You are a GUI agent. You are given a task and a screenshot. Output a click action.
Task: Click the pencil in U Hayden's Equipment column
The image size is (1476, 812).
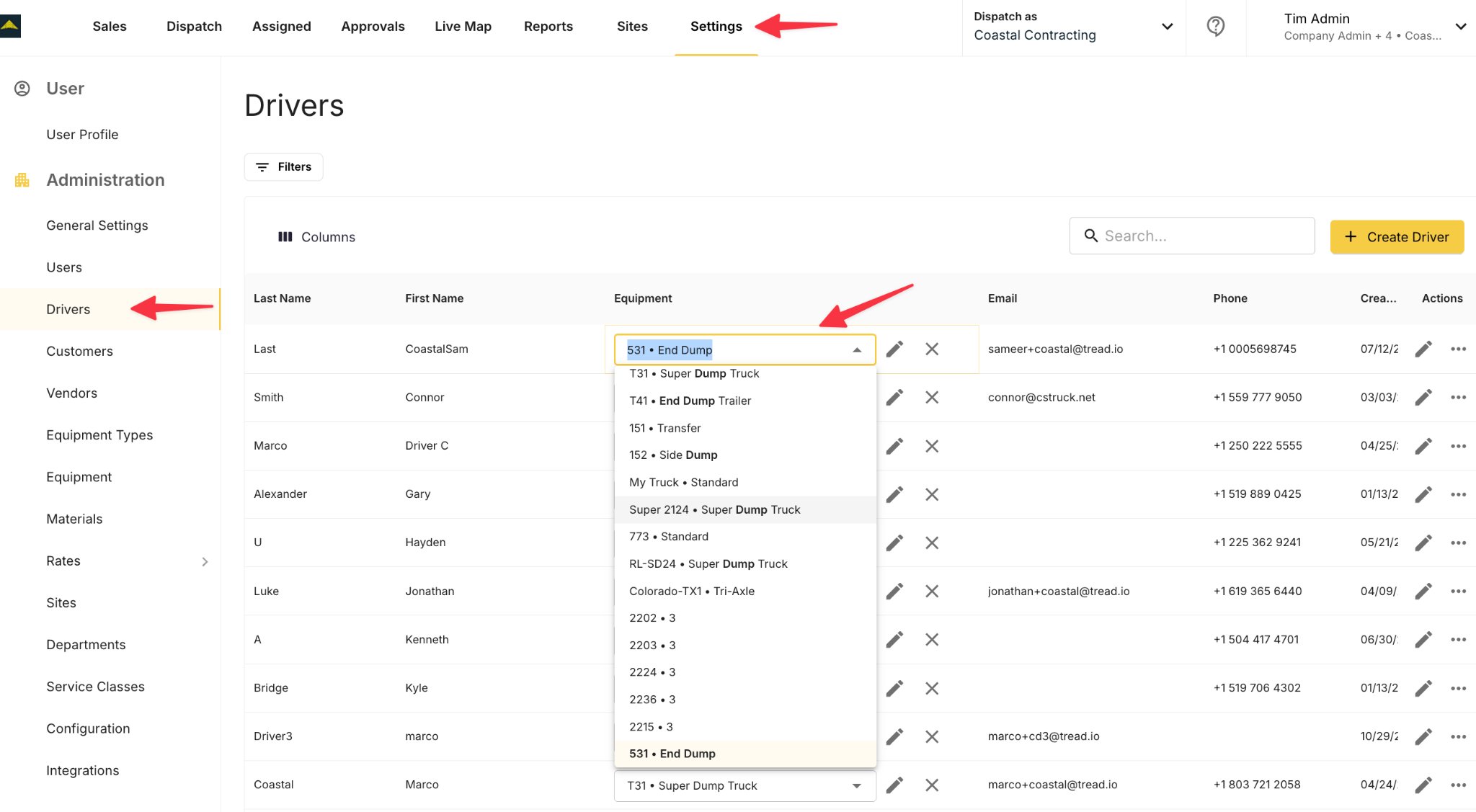coord(894,543)
